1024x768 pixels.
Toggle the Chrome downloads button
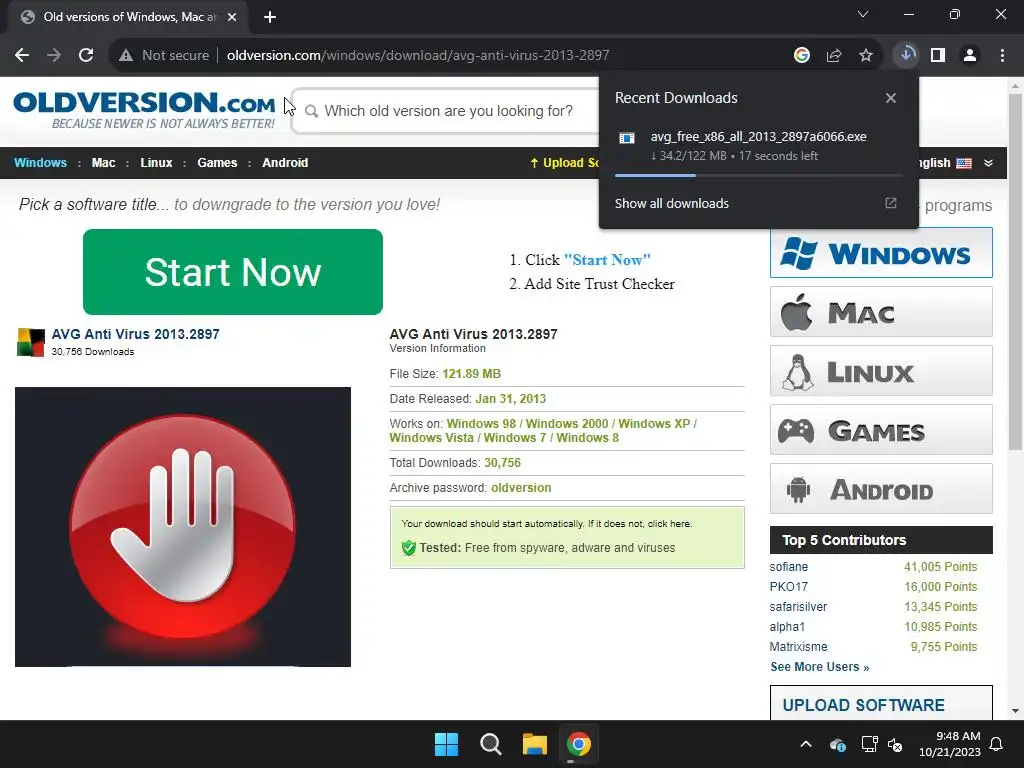pos(906,55)
